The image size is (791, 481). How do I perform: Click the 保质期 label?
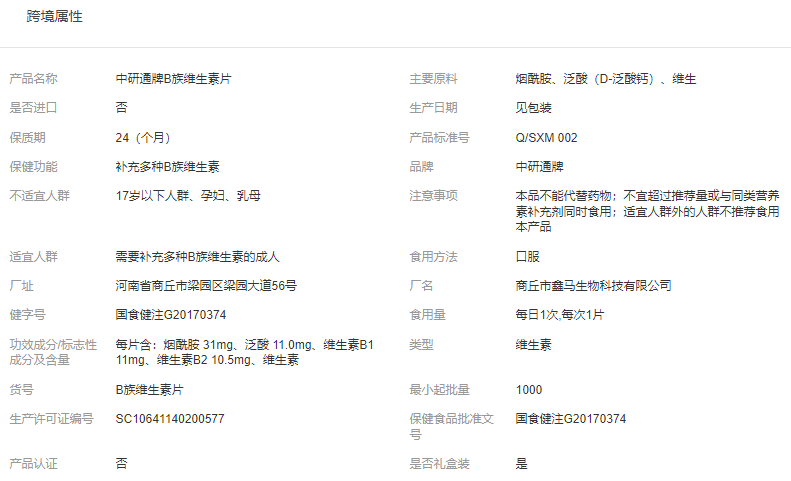click(x=28, y=138)
